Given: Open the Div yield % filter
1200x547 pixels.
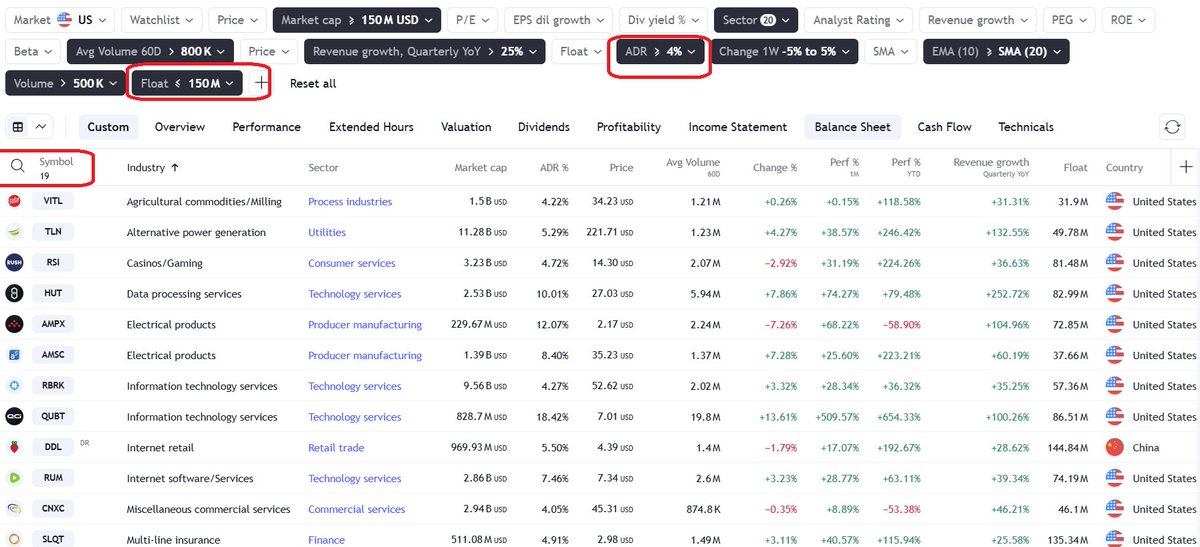Looking at the screenshot, I should 663,19.
